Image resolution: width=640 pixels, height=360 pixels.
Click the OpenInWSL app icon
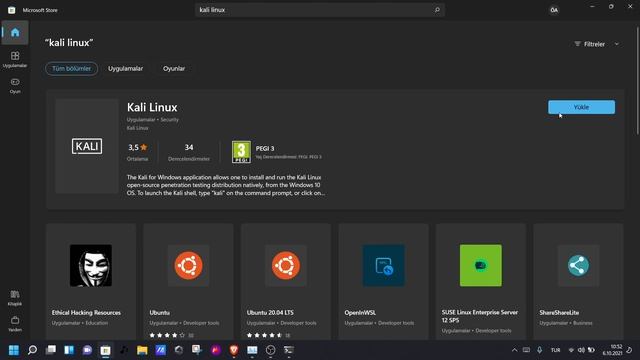[384, 265]
